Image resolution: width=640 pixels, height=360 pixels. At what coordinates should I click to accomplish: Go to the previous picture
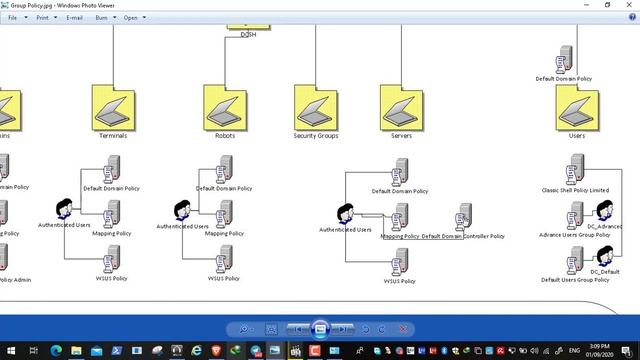coord(298,329)
